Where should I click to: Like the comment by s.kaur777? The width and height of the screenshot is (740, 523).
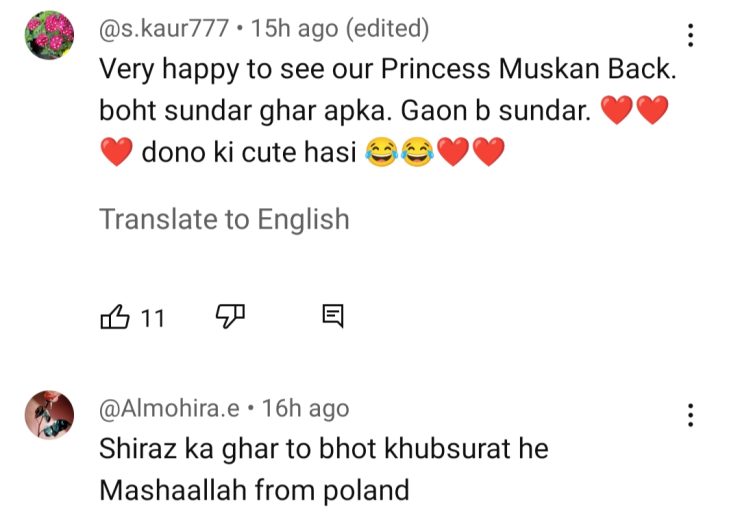[x=115, y=318]
